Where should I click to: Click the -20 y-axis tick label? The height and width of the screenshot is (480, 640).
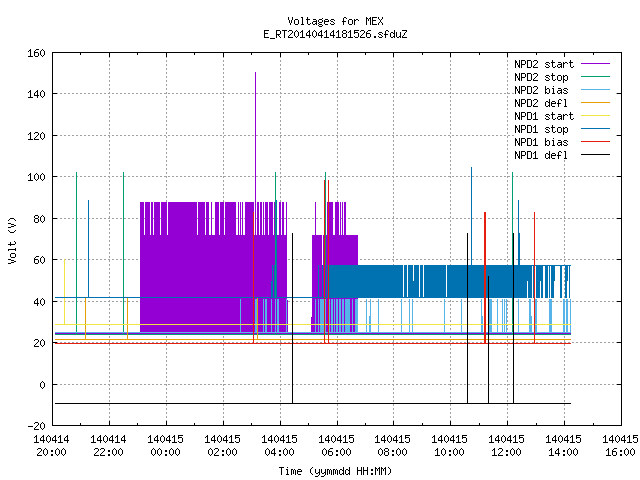pos(36,426)
